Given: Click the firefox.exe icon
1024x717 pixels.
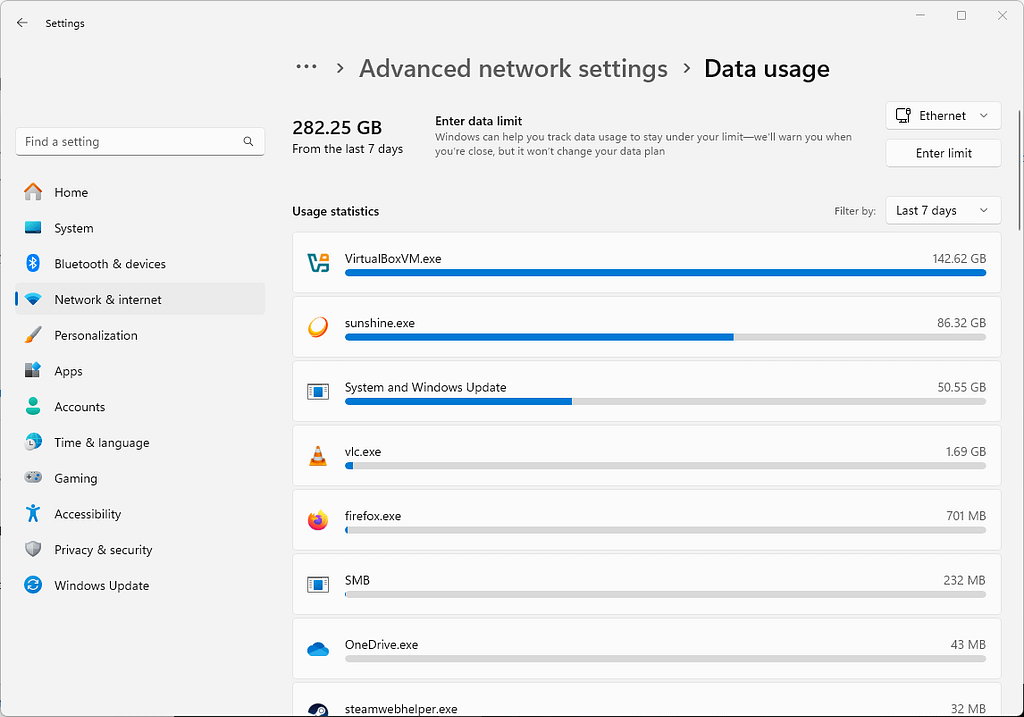Looking at the screenshot, I should [x=318, y=520].
